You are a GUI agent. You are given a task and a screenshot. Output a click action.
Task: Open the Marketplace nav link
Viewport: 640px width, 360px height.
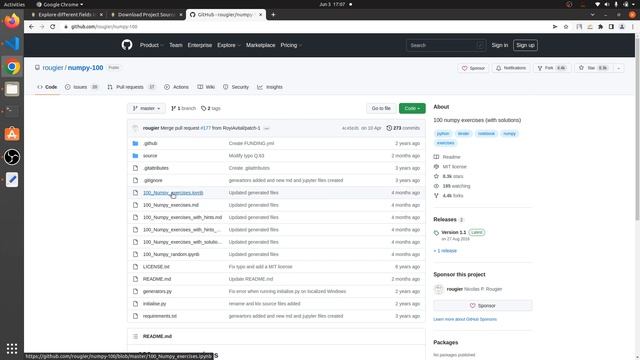coord(260,45)
